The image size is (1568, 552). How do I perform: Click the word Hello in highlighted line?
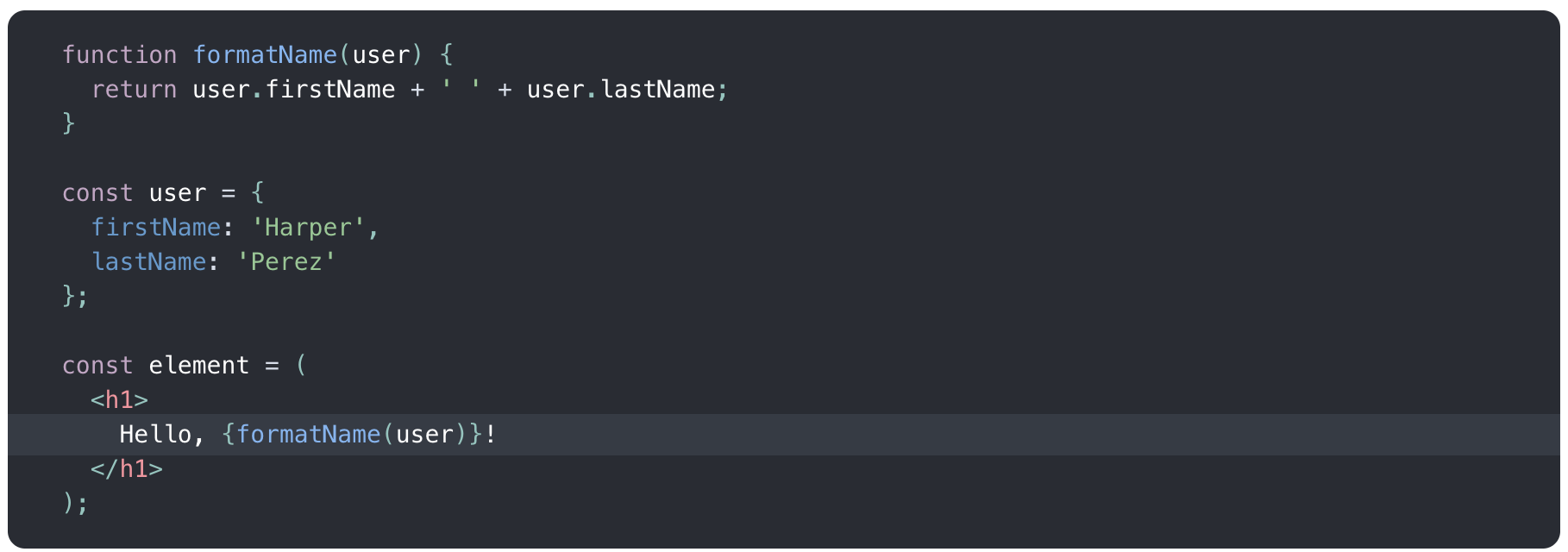tap(155, 435)
